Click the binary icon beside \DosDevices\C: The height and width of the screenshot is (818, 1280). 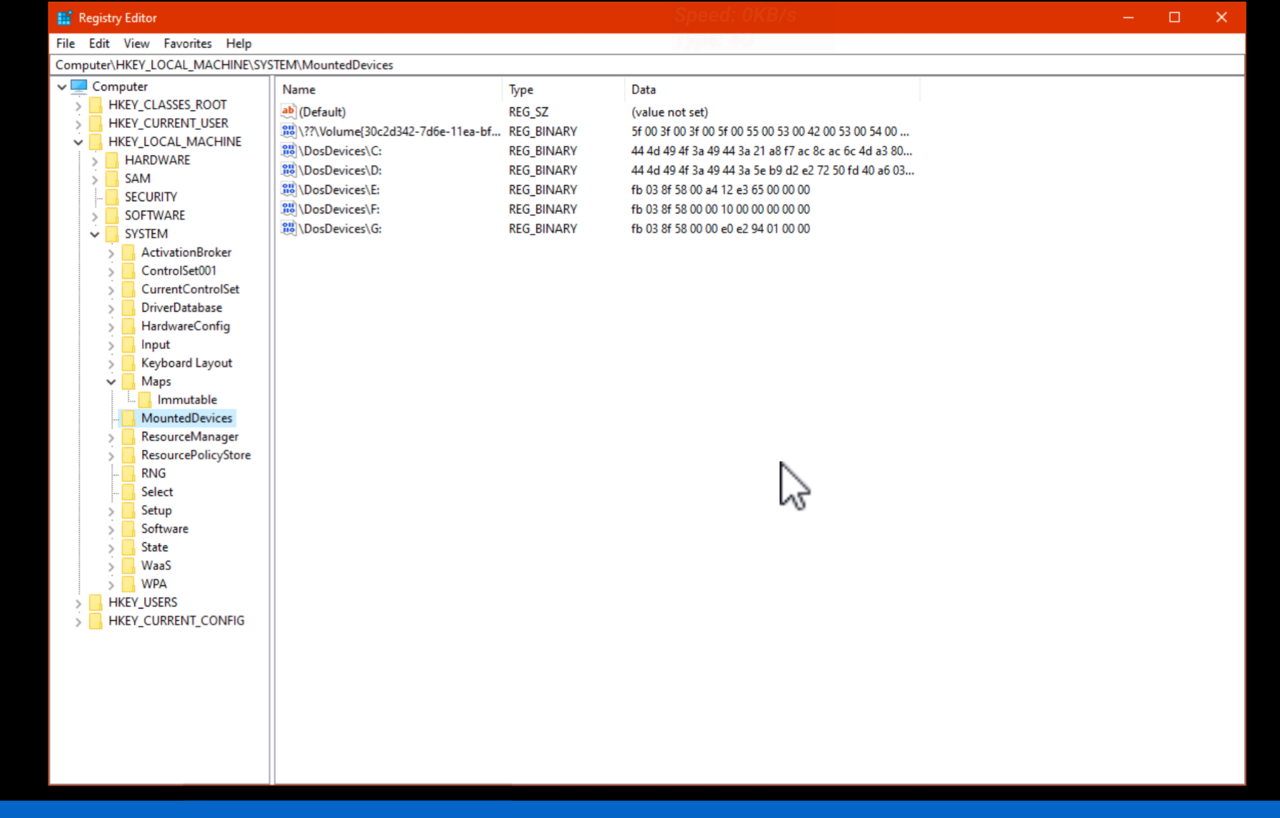coord(289,151)
